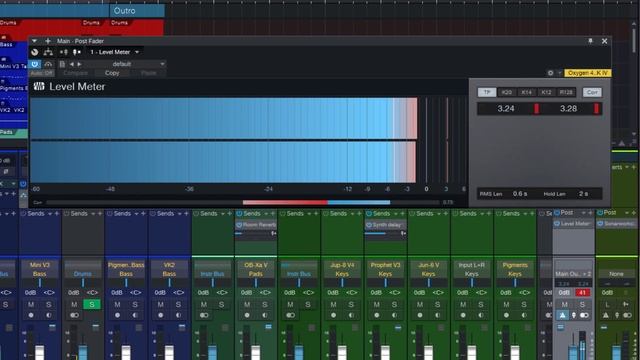
Task: Toggle the plugin power bypass button
Action: point(35,64)
